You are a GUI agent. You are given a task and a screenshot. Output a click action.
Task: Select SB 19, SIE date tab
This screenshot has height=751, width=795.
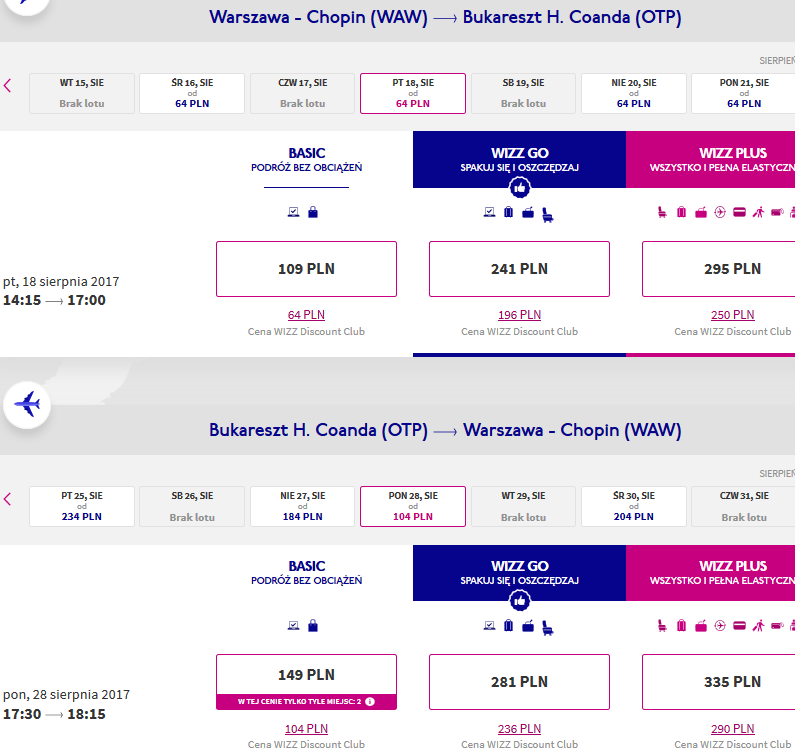pos(523,93)
